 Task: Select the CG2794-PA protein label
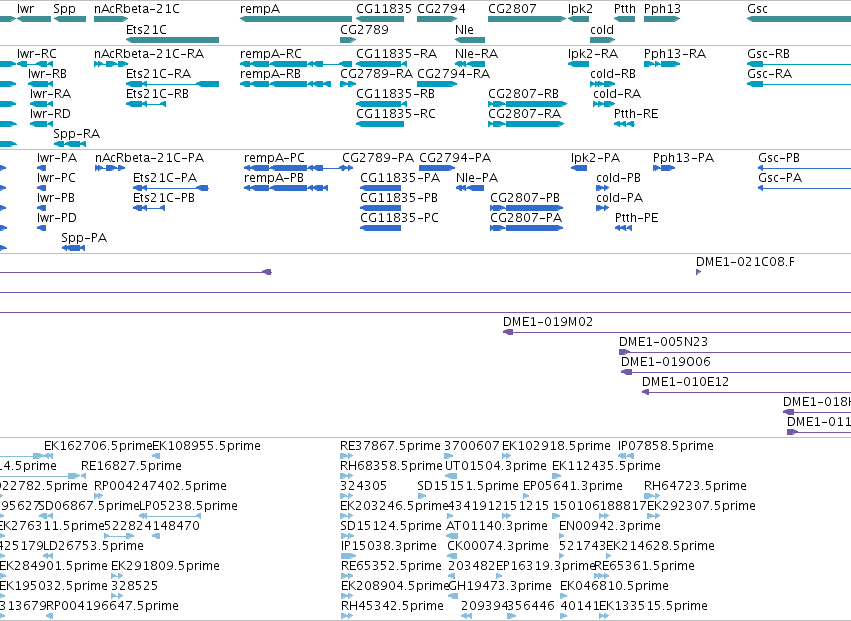click(x=455, y=158)
